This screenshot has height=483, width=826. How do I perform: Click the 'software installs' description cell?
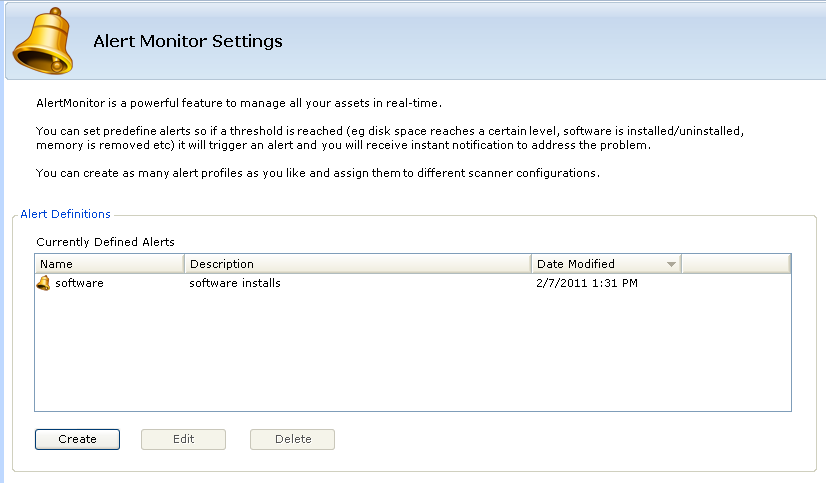click(235, 283)
